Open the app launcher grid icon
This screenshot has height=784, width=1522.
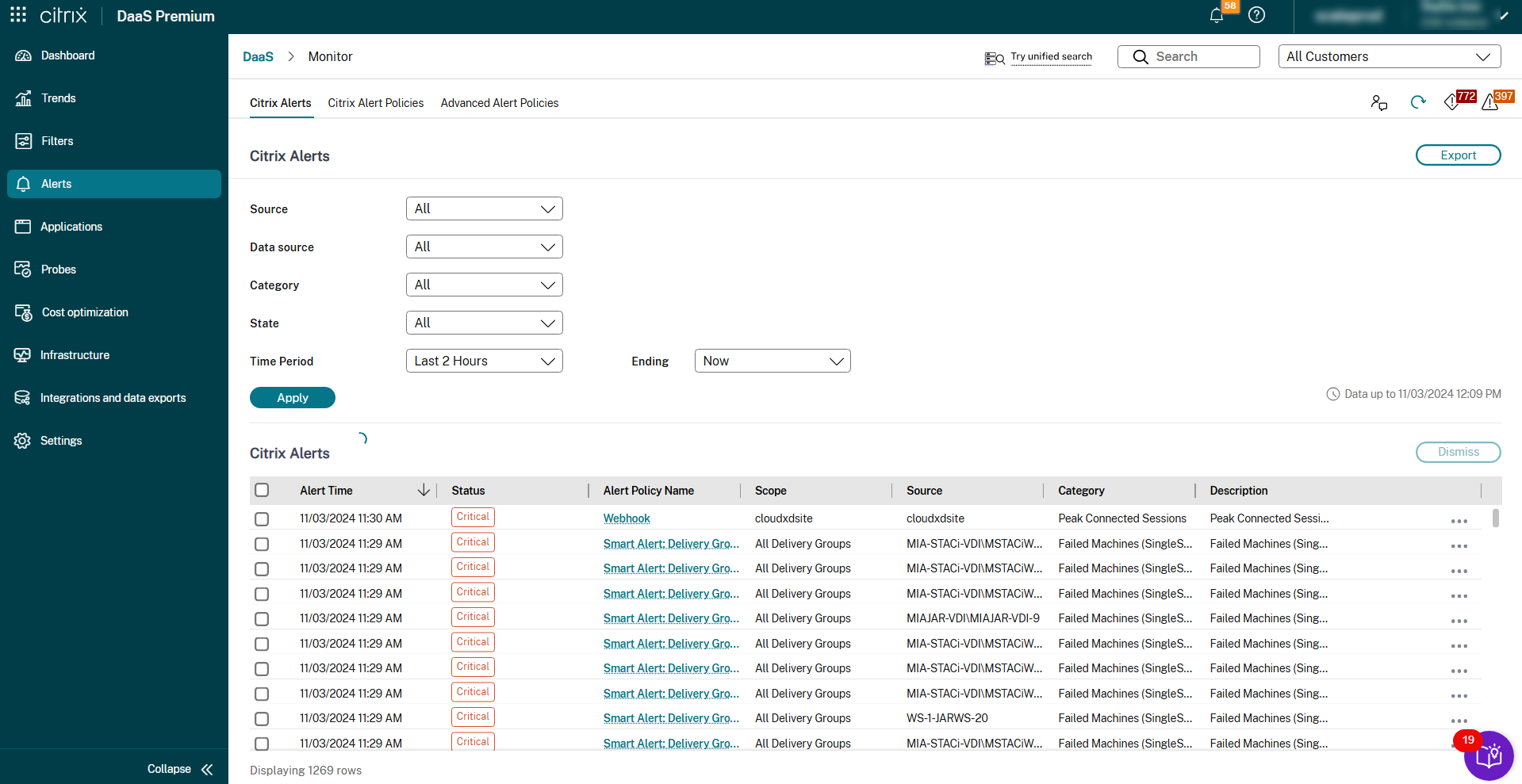(18, 15)
